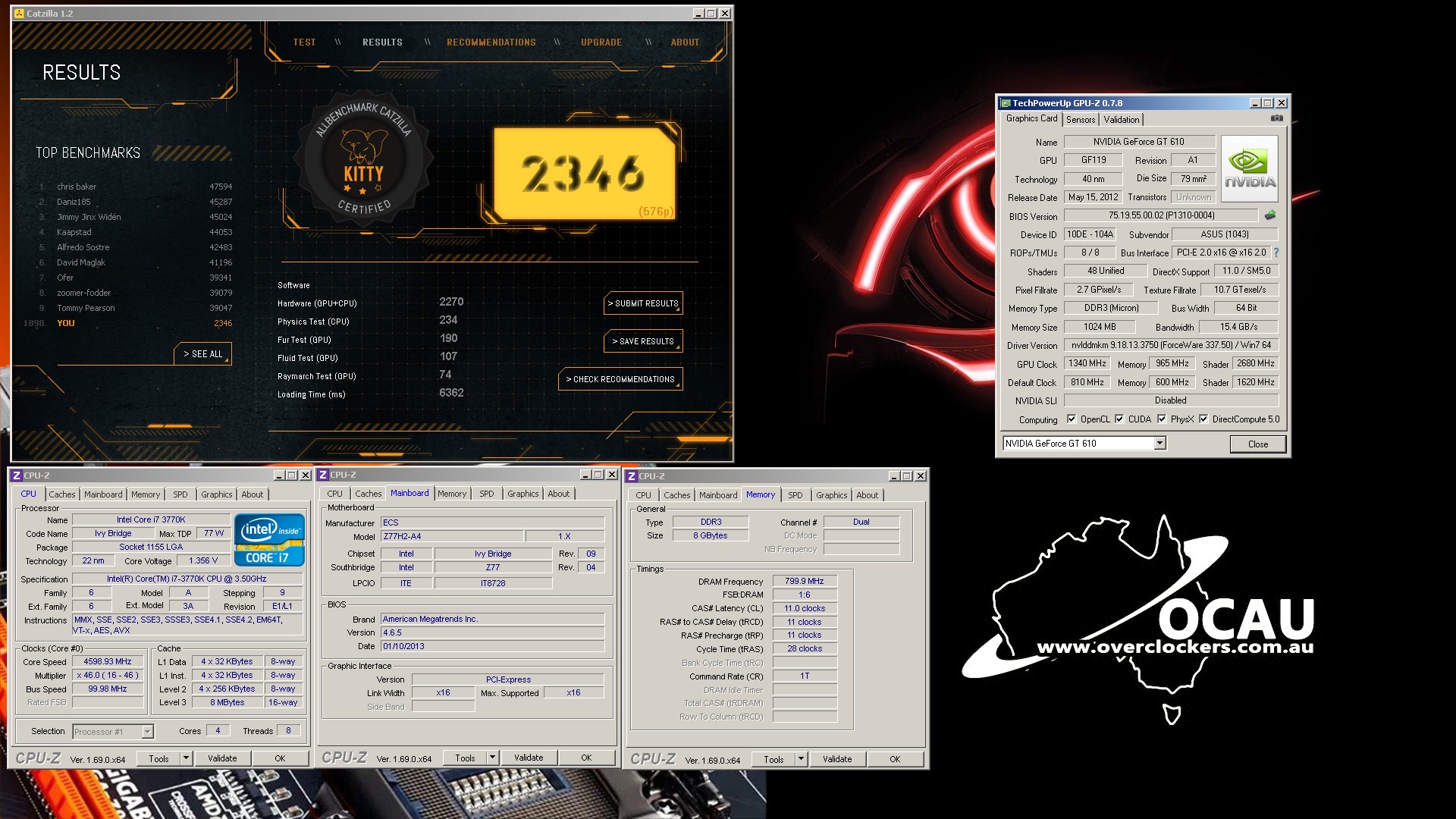Click the BIOS save chip icon in GPU-Z

point(1270,215)
